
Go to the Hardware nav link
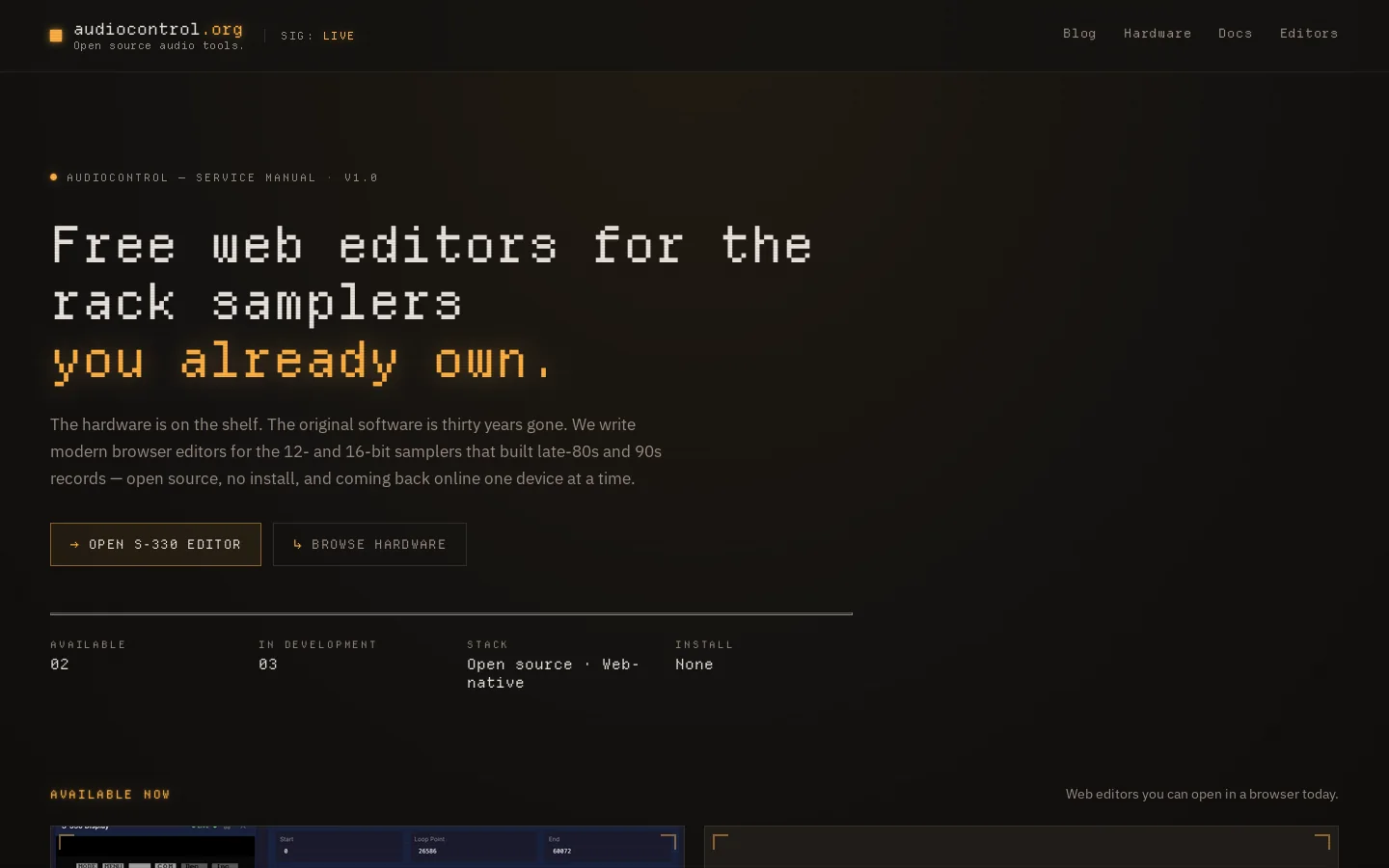(x=1157, y=34)
